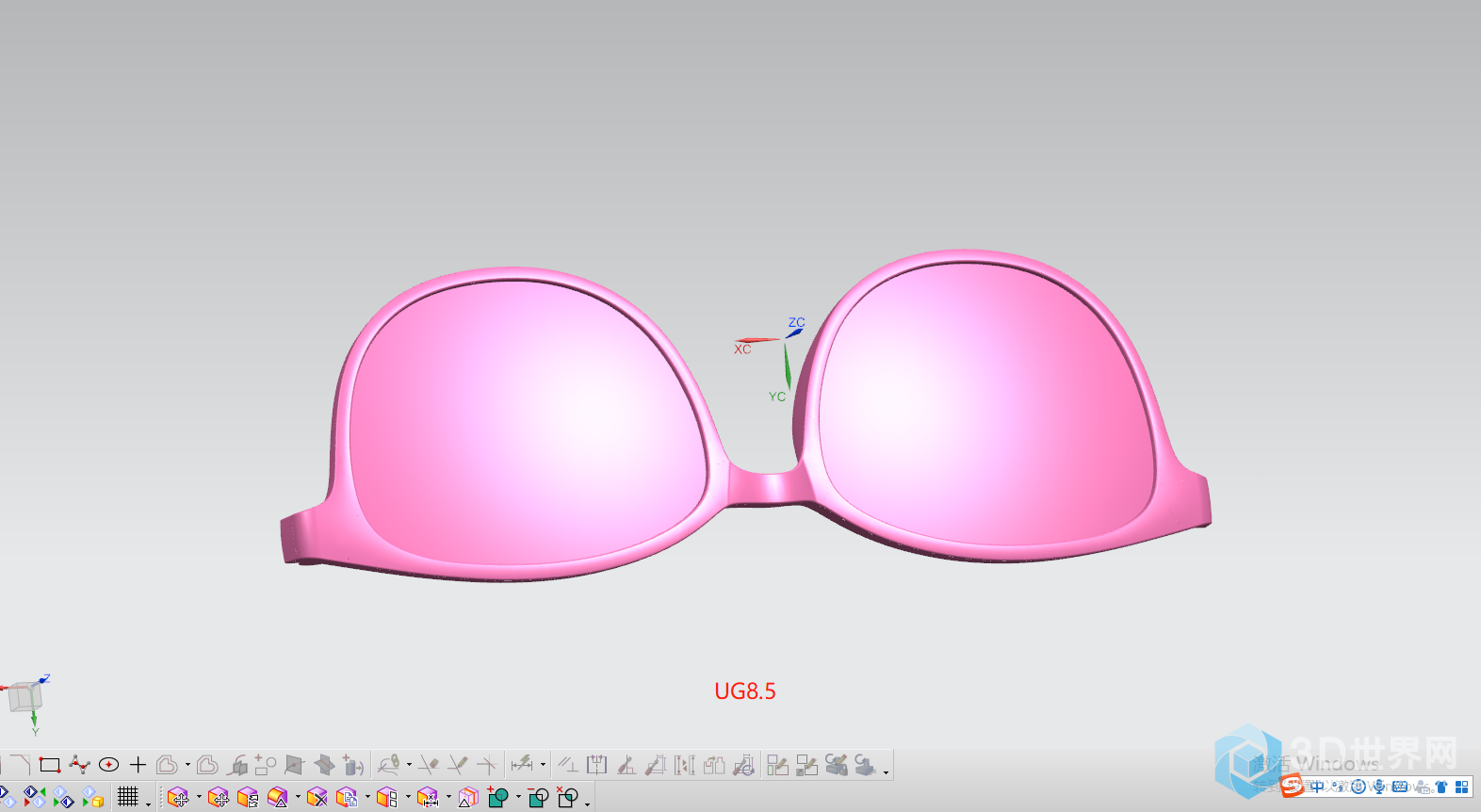1481x812 pixels.
Task: Click the WCS coordinate system origin
Action: [786, 339]
